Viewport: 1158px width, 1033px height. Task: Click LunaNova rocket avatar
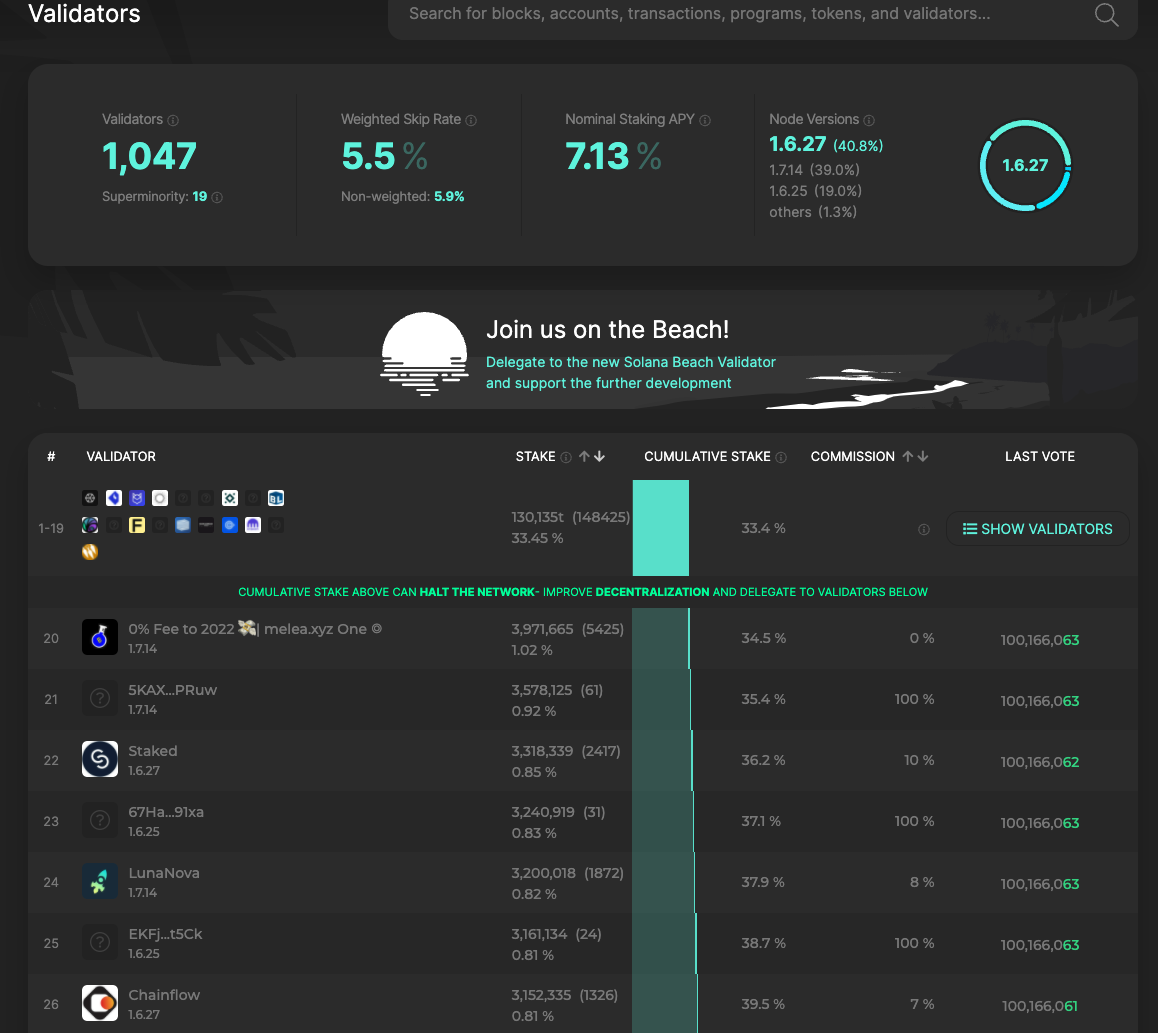[100, 882]
